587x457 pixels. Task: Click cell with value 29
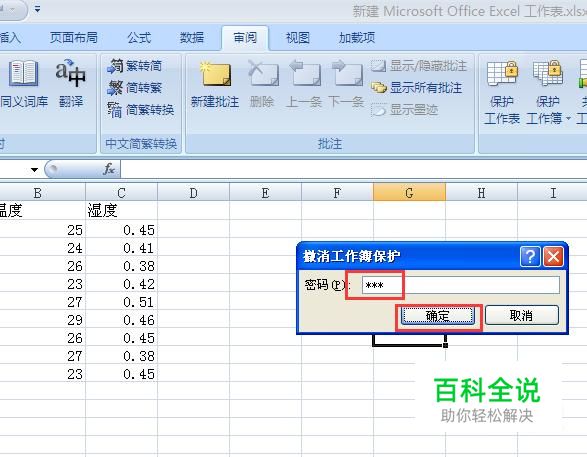pos(43,320)
